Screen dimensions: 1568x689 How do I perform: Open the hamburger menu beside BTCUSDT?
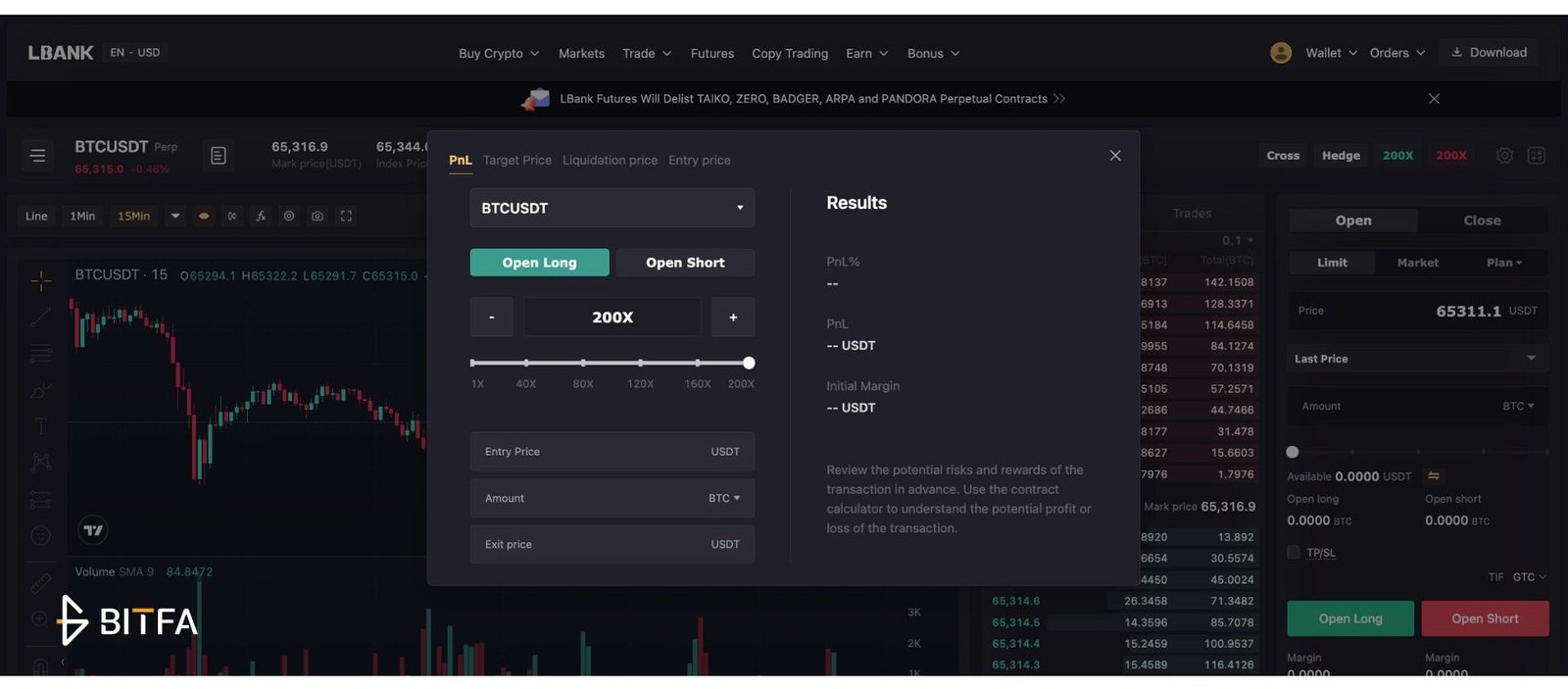coord(37,156)
